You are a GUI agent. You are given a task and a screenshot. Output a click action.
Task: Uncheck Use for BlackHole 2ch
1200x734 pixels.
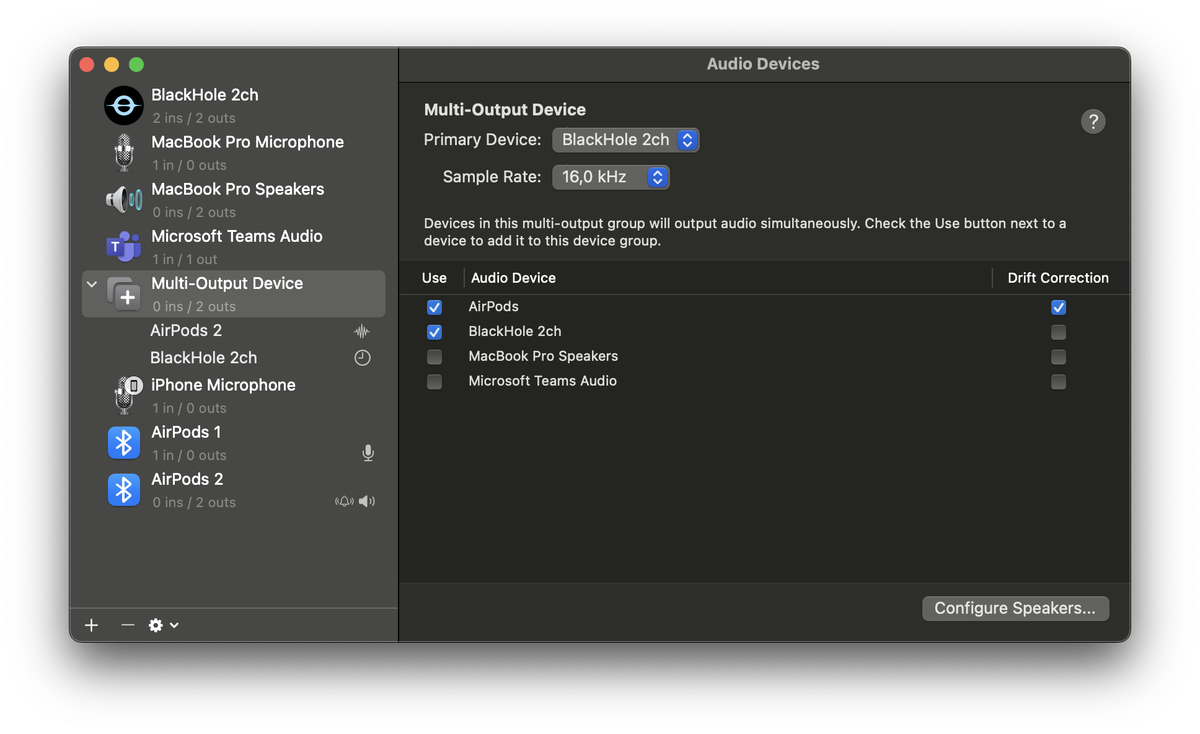tap(434, 332)
